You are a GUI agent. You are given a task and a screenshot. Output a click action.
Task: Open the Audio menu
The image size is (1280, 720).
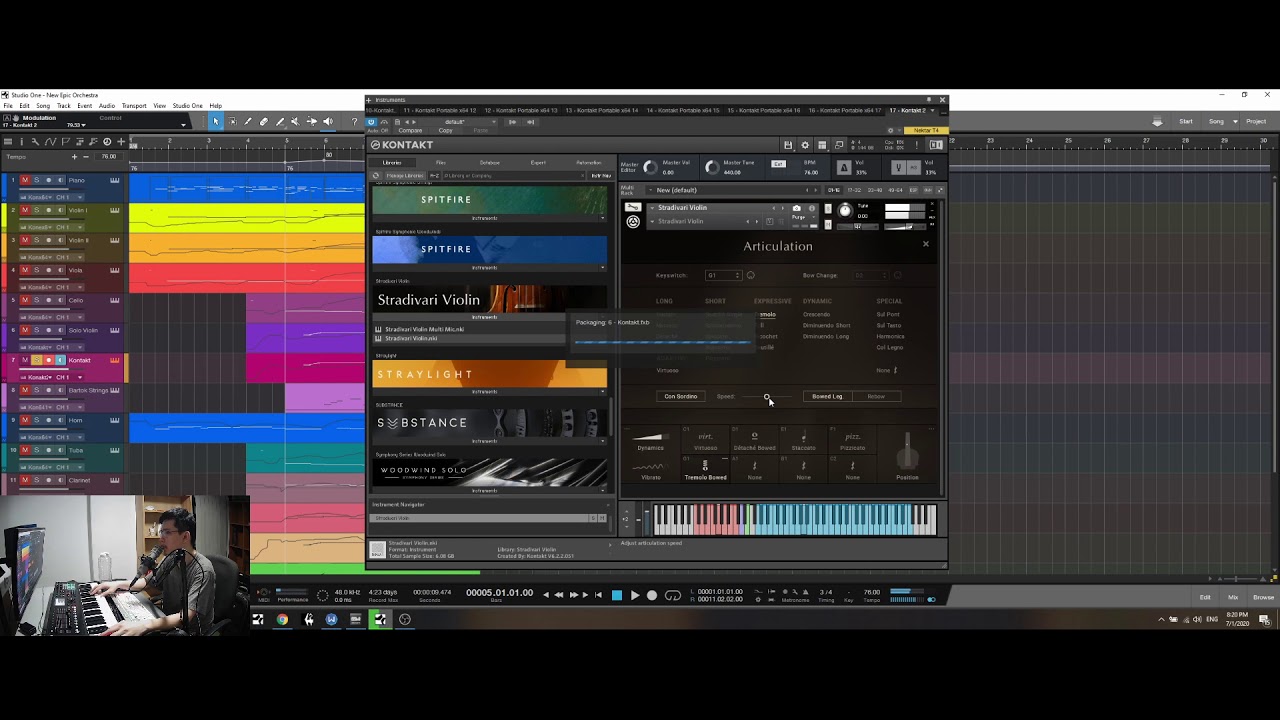[x=107, y=105]
